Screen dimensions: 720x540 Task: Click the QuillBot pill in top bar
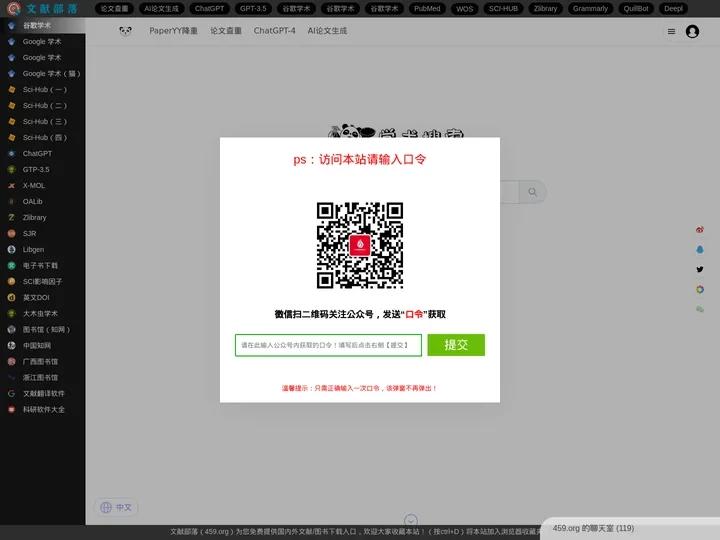tap(636, 8)
